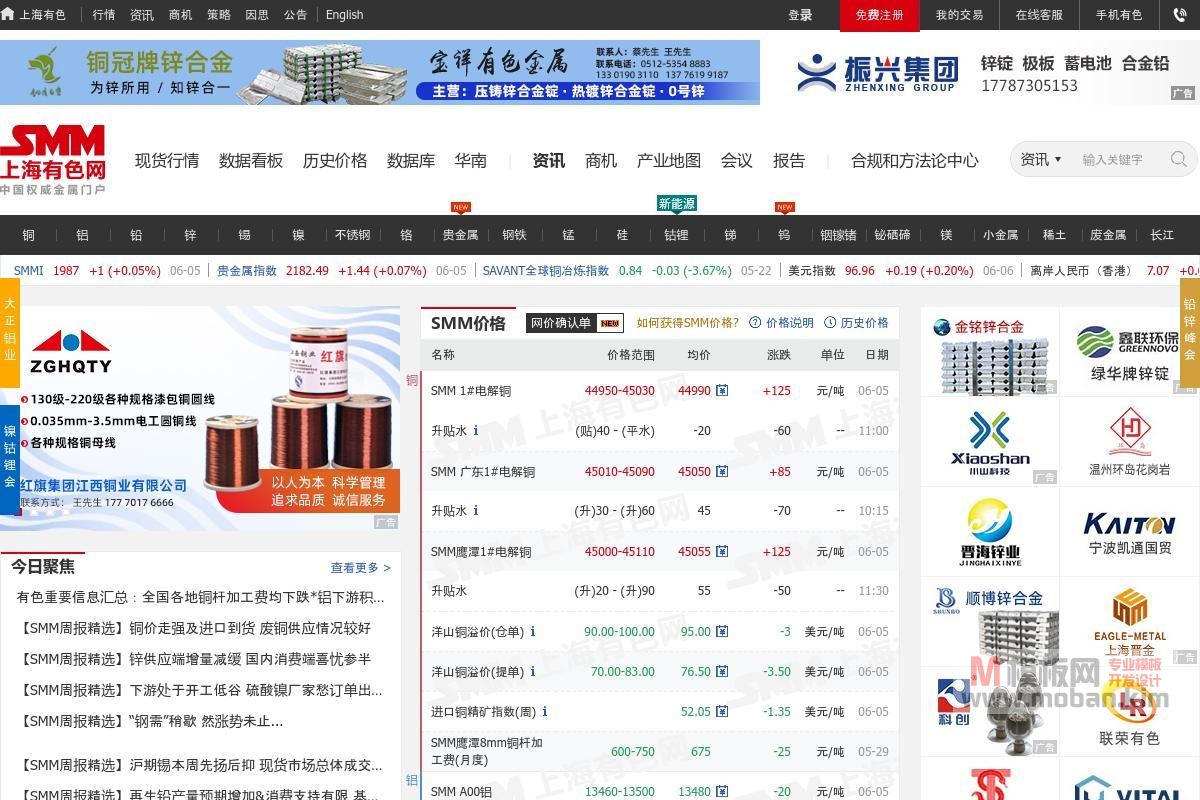Open the 温州环岛花岗岩 ad logo
The width and height of the screenshot is (1200, 800).
[x=1130, y=442]
